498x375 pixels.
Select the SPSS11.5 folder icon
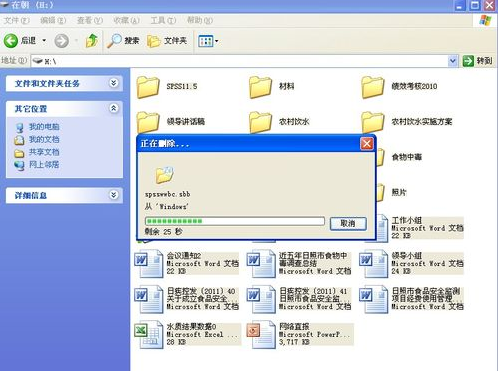[148, 87]
